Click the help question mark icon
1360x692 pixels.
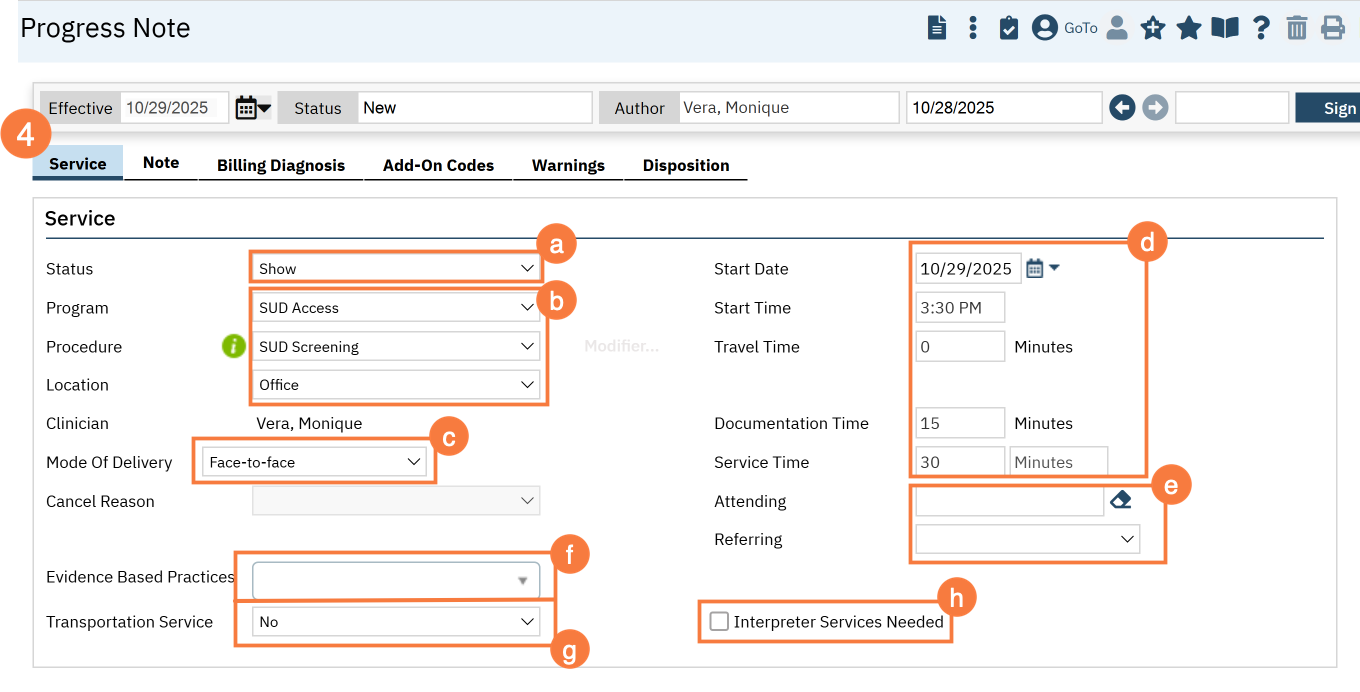click(1261, 28)
